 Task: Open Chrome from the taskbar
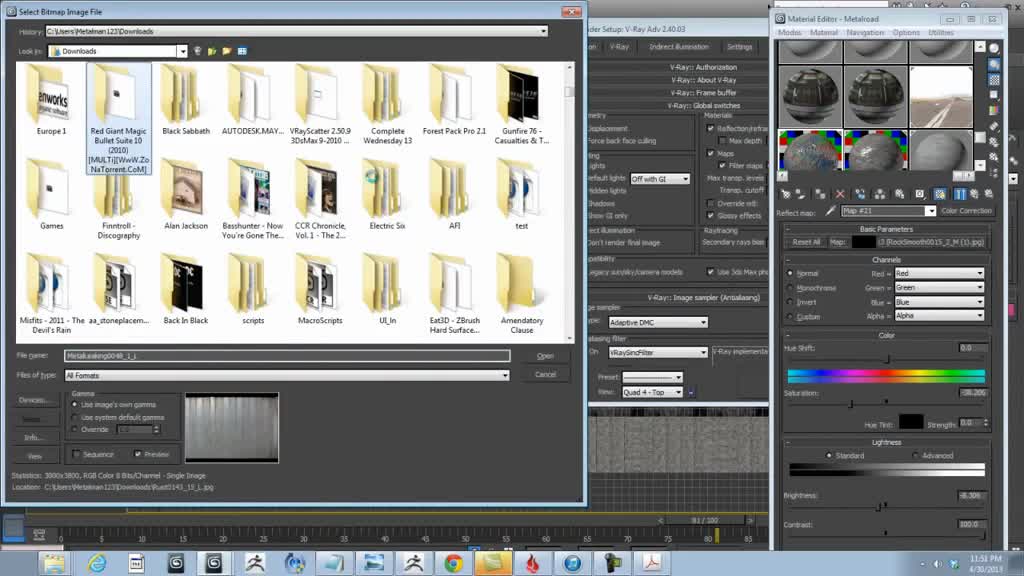[x=453, y=562]
